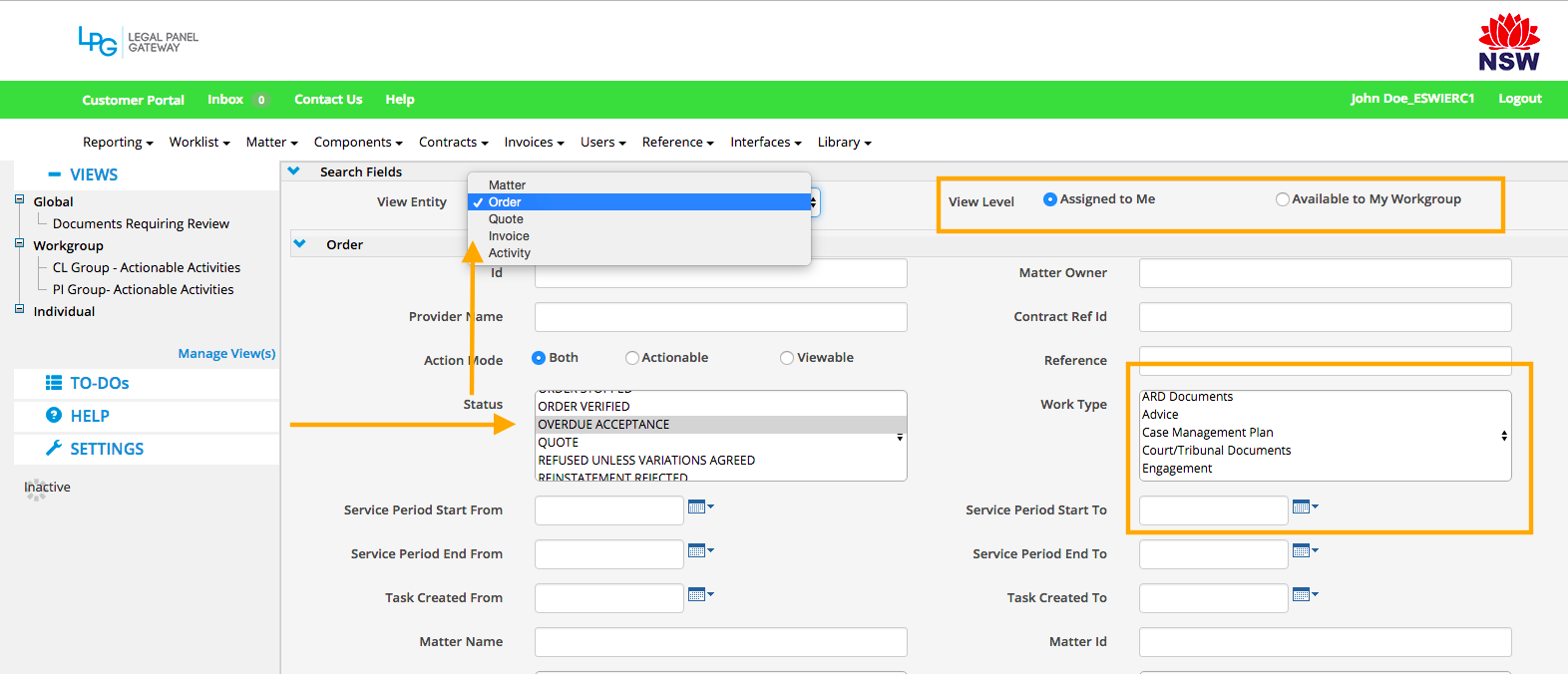This screenshot has height=674, width=1568.
Task: Open Contact Us page
Action: pos(328,100)
